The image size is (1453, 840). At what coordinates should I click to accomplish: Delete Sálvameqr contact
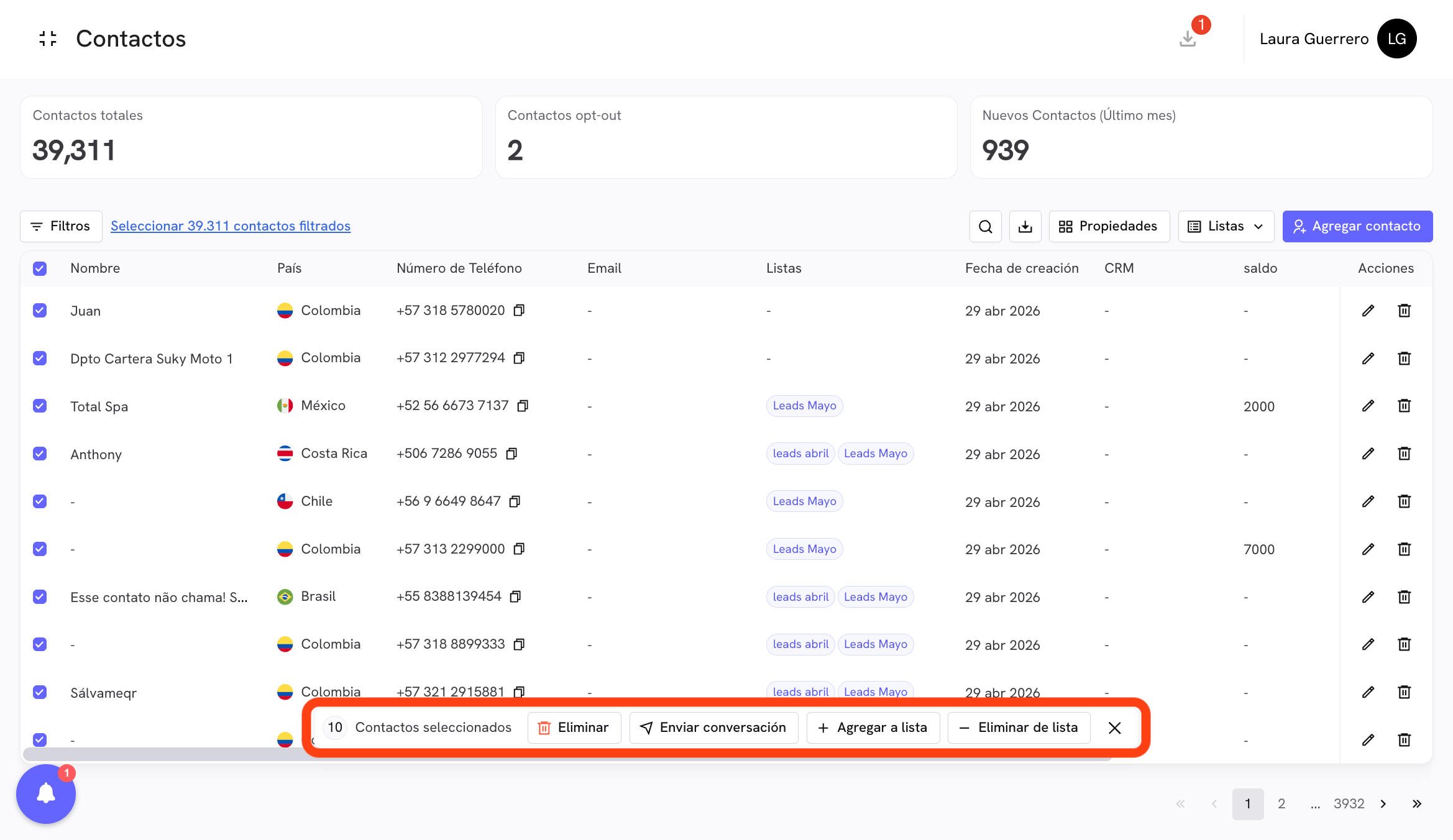(x=1404, y=692)
